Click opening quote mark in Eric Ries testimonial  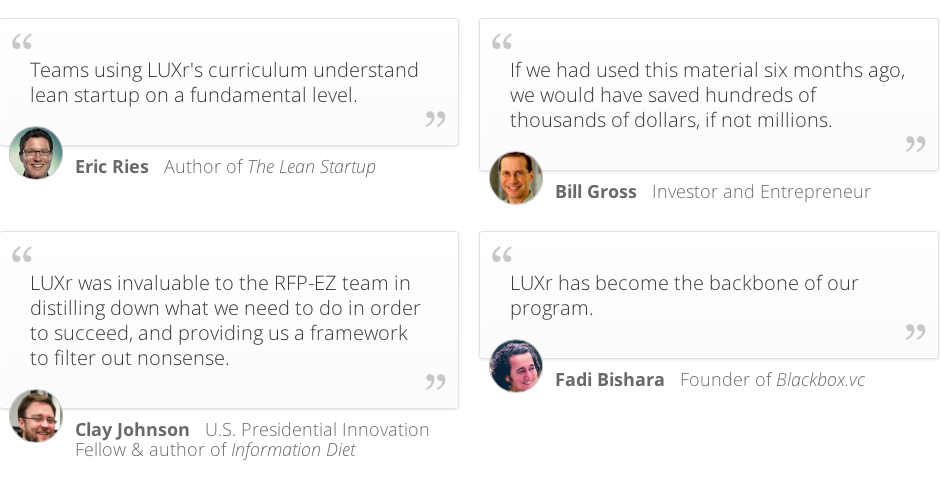click(22, 42)
